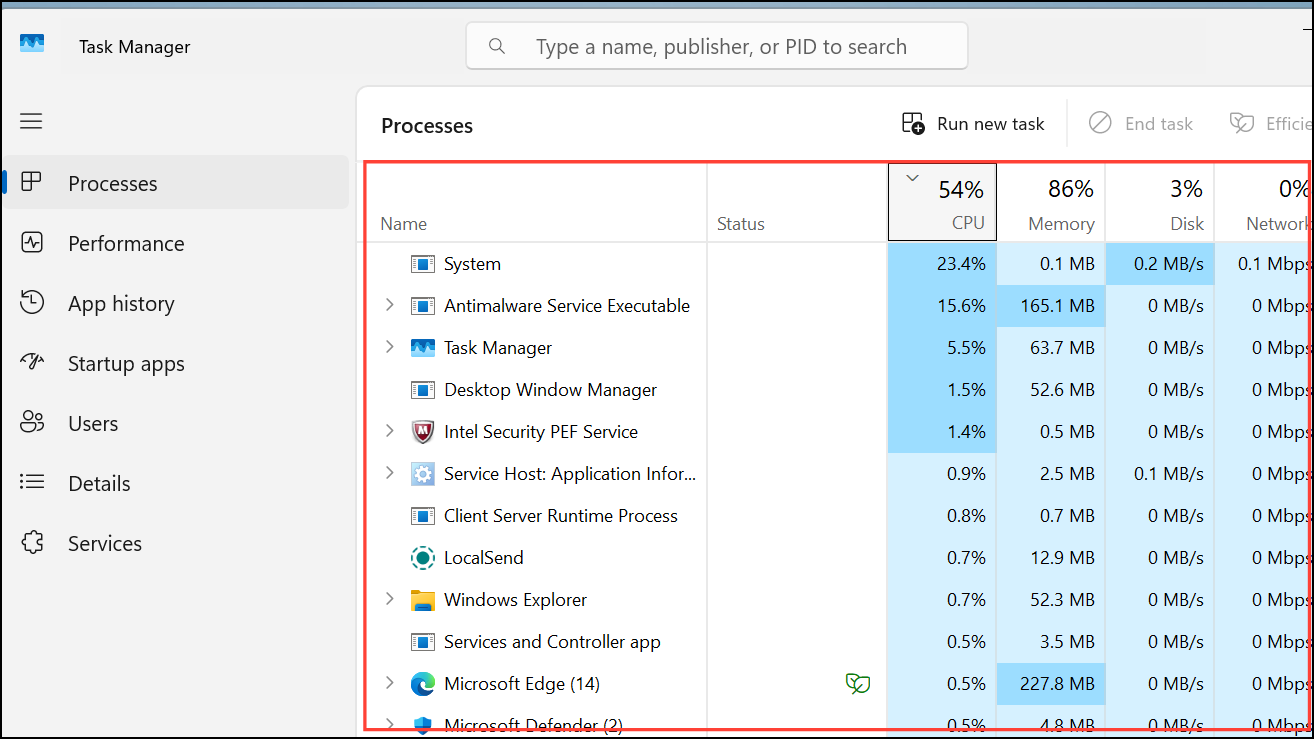Switch to the Startup apps page
Image resolution: width=1314 pixels, height=739 pixels.
click(176, 362)
